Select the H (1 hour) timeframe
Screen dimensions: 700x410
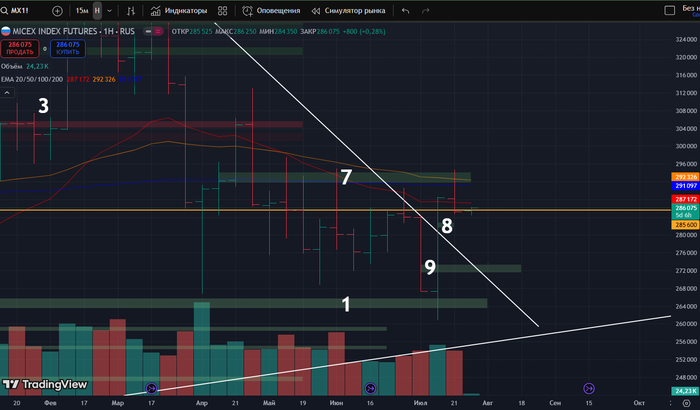pyautogui.click(x=97, y=10)
